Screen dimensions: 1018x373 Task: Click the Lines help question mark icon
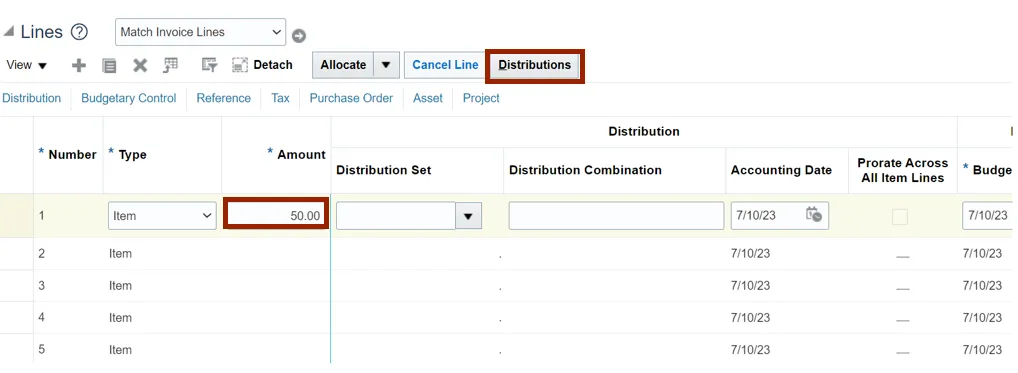coord(79,32)
